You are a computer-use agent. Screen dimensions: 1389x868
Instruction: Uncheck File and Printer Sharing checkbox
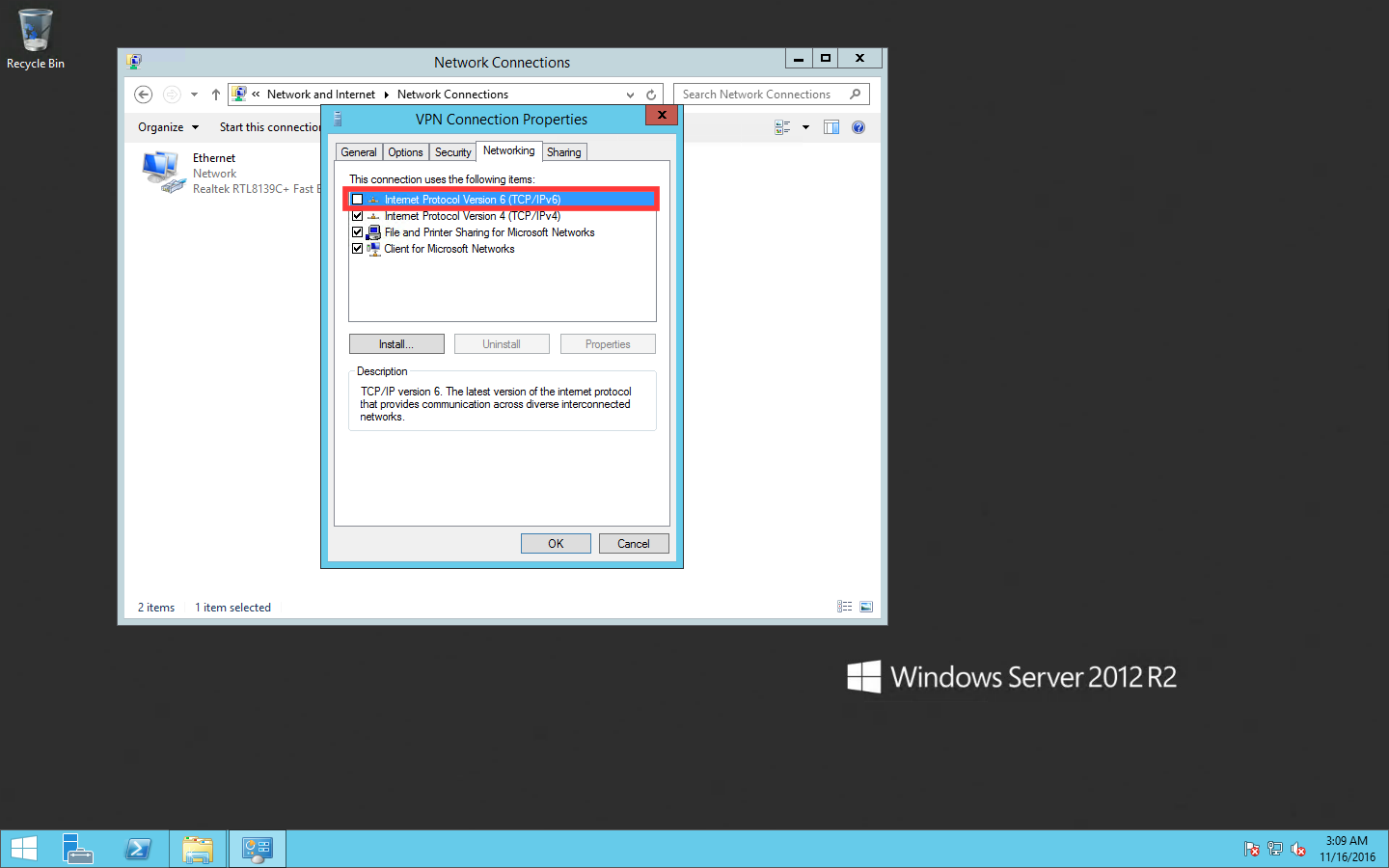tap(358, 232)
